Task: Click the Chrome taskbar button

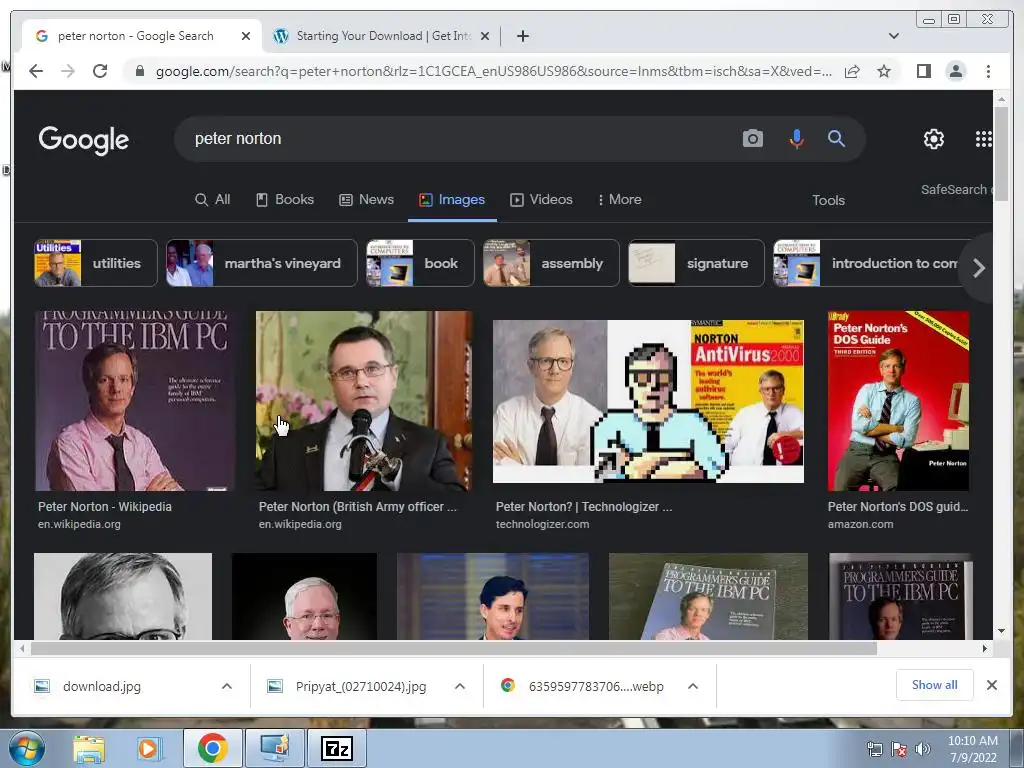Action: [212, 748]
